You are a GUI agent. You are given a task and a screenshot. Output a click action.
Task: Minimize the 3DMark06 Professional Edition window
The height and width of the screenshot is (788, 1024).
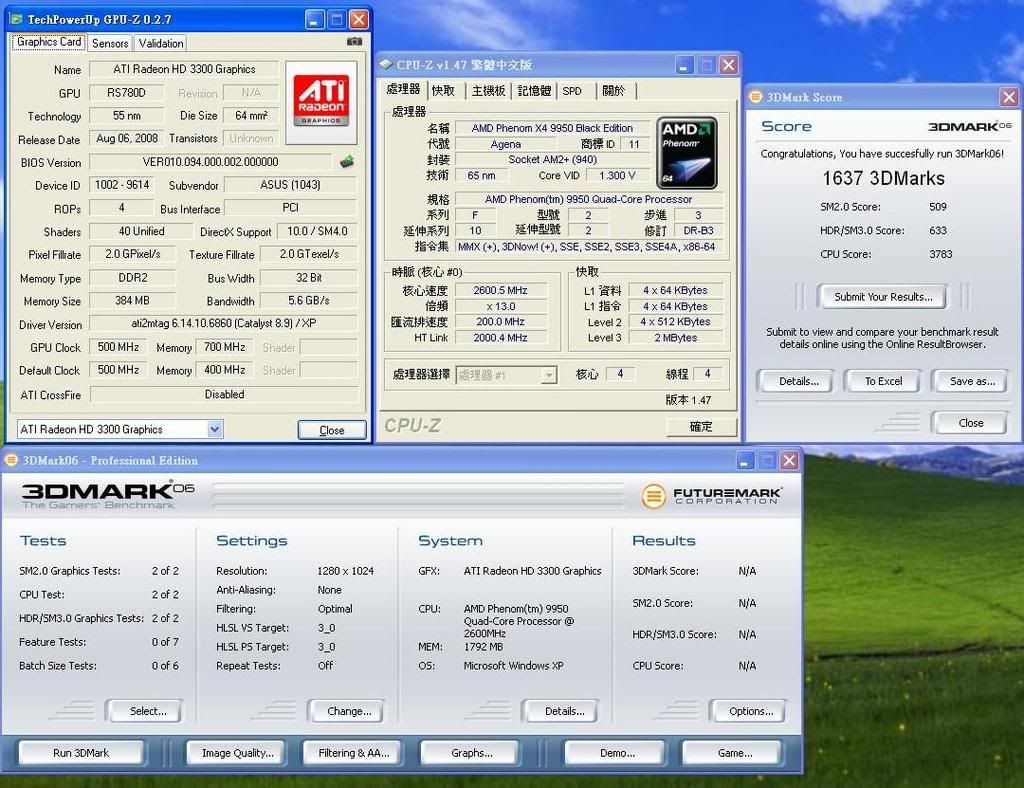(x=745, y=461)
